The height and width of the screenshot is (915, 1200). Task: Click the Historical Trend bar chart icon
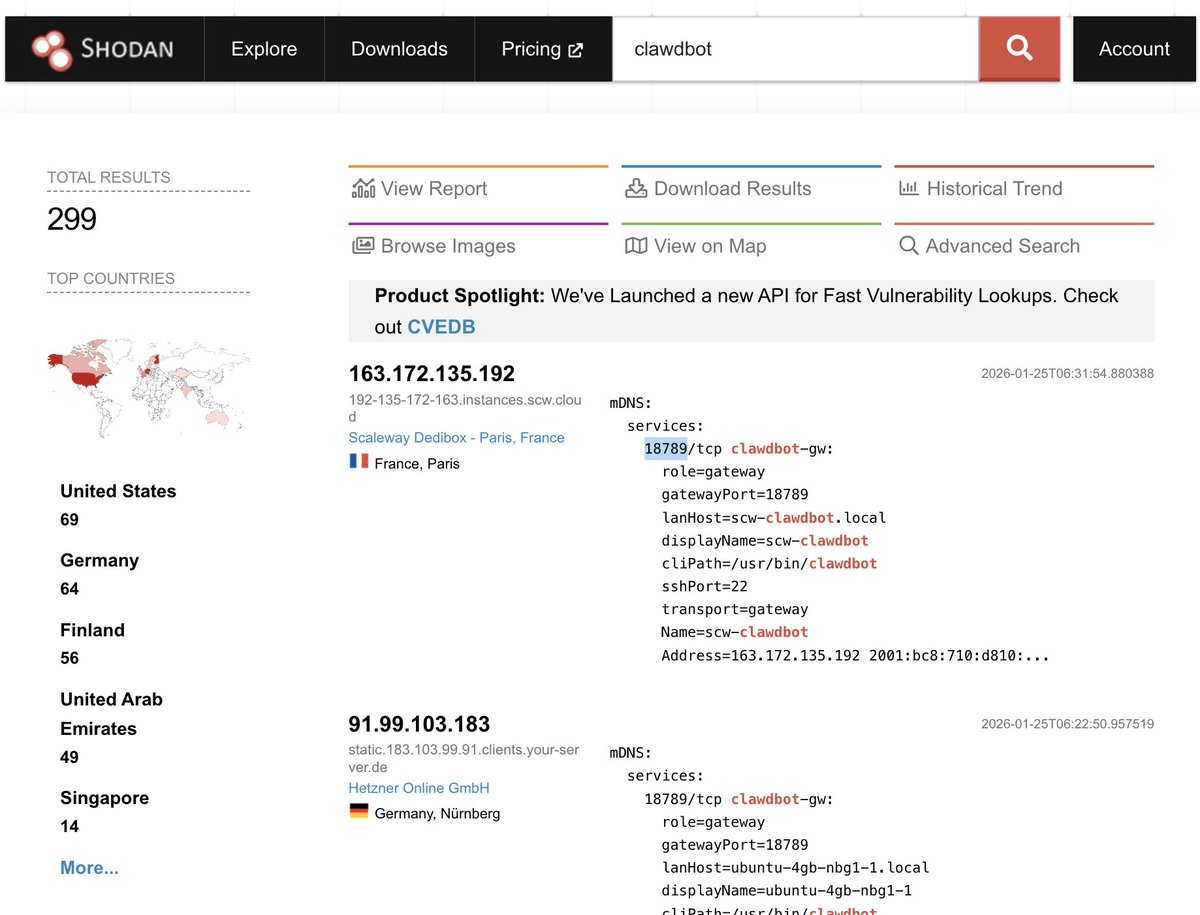coord(909,188)
